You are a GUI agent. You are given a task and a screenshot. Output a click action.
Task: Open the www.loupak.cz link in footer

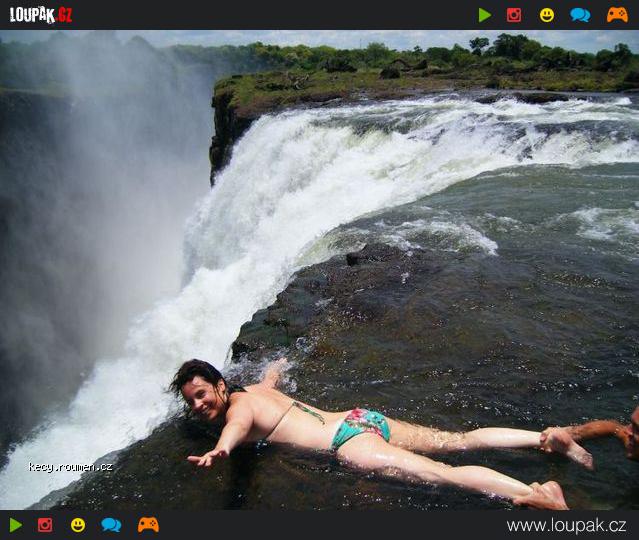tap(566, 525)
